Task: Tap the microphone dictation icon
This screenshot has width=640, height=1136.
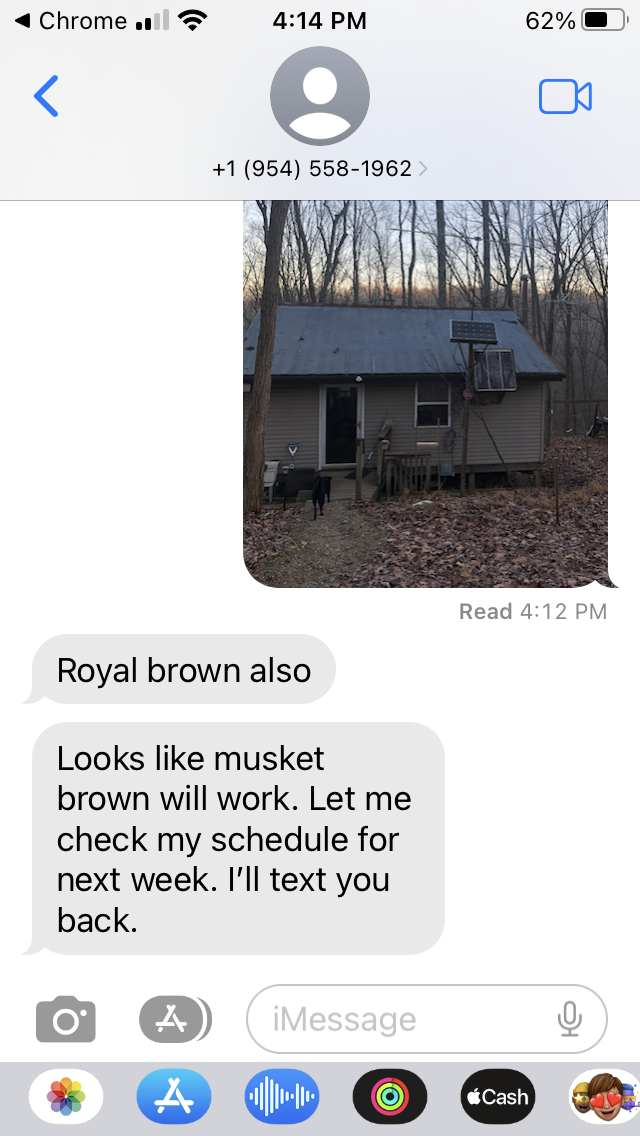Action: [x=570, y=1019]
